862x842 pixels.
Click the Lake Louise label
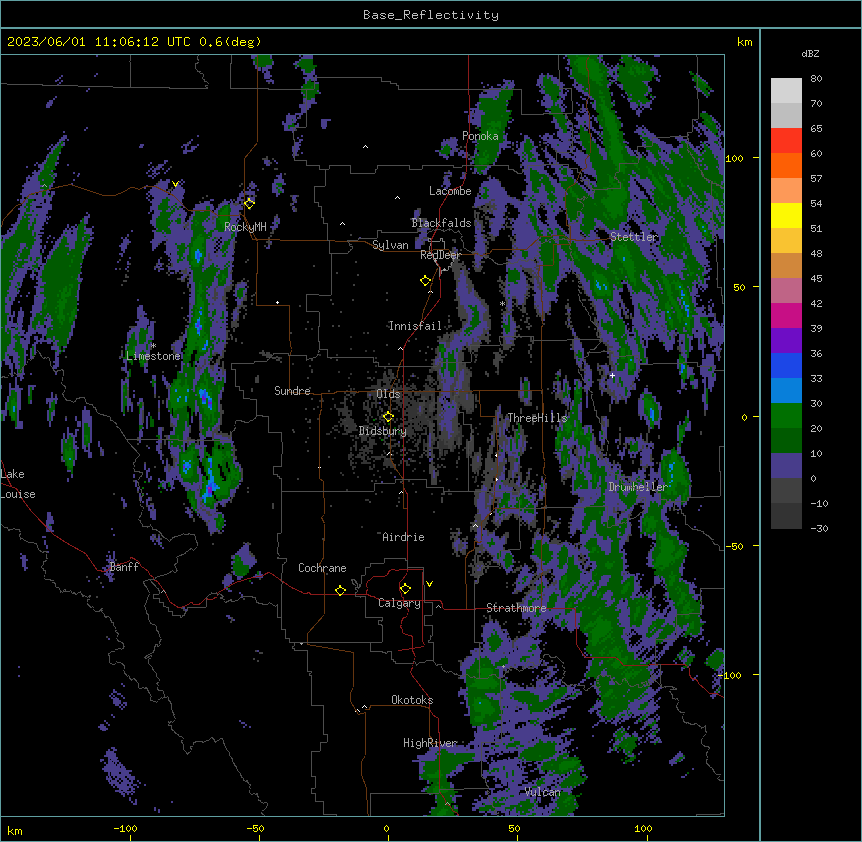tap(18, 484)
